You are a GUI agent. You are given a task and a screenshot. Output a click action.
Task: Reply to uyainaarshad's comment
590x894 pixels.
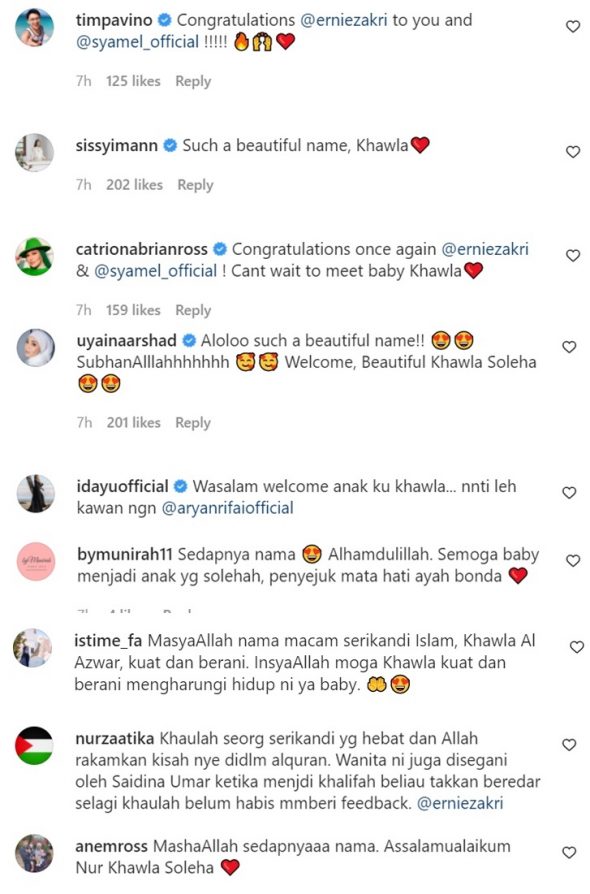[193, 422]
